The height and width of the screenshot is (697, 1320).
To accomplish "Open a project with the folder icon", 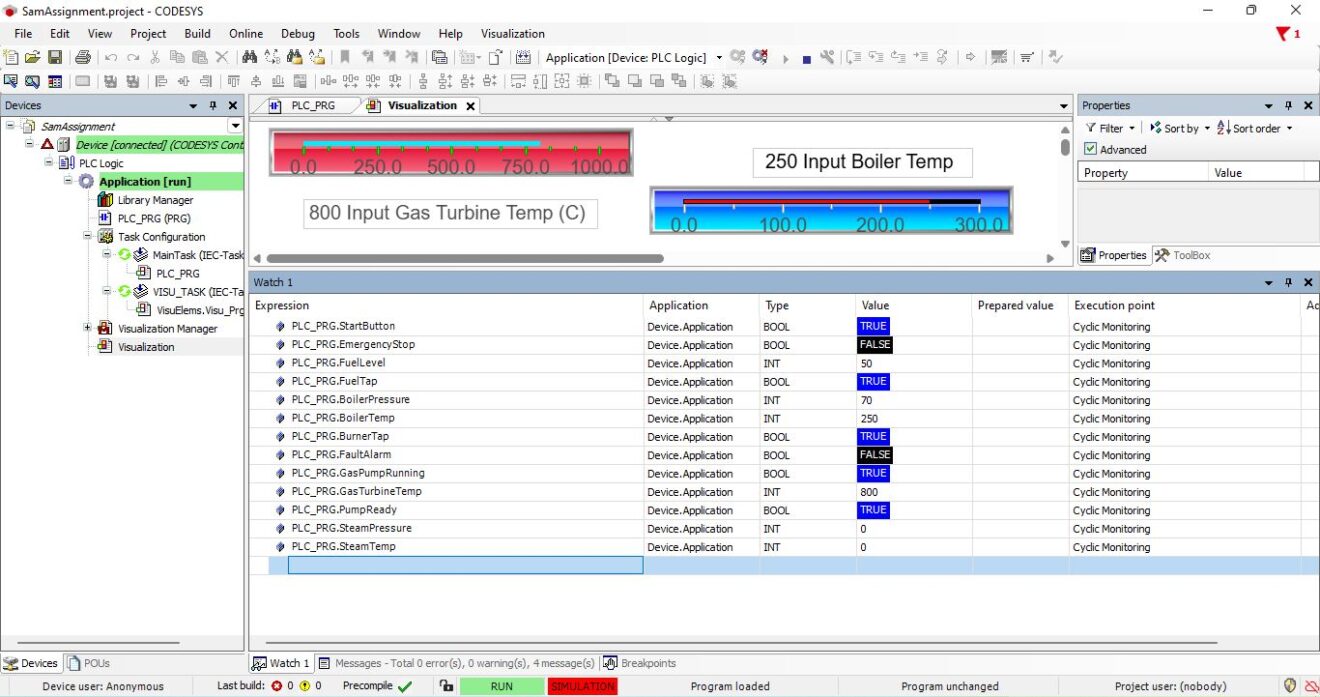I will (x=33, y=57).
